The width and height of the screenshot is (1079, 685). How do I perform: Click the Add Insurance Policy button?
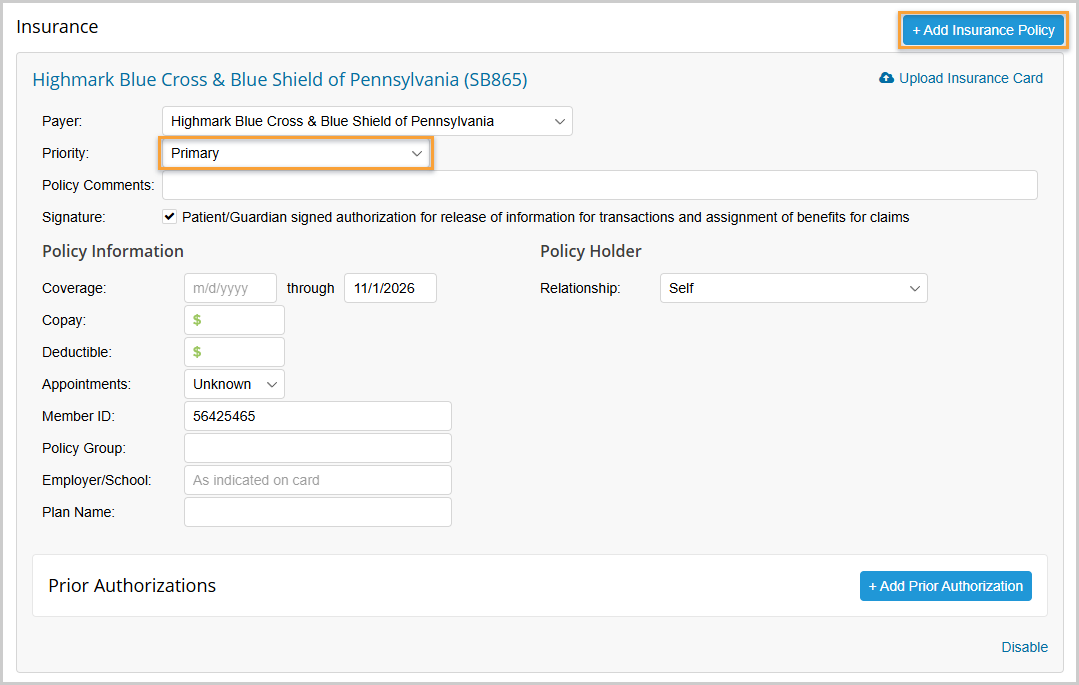tap(983, 30)
